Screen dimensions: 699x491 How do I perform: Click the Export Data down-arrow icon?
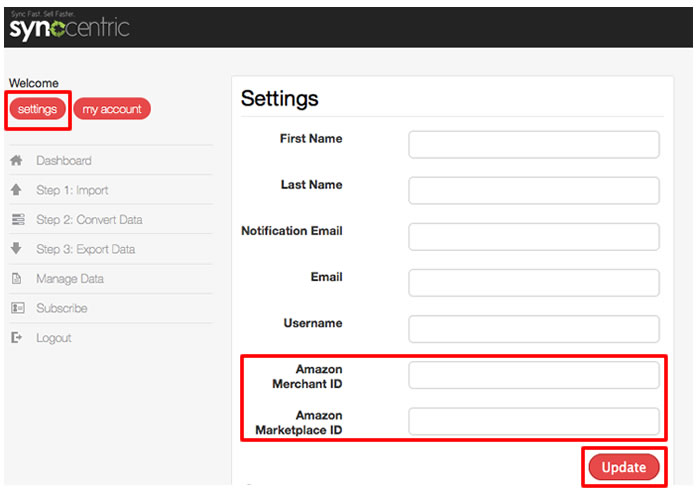point(16,248)
